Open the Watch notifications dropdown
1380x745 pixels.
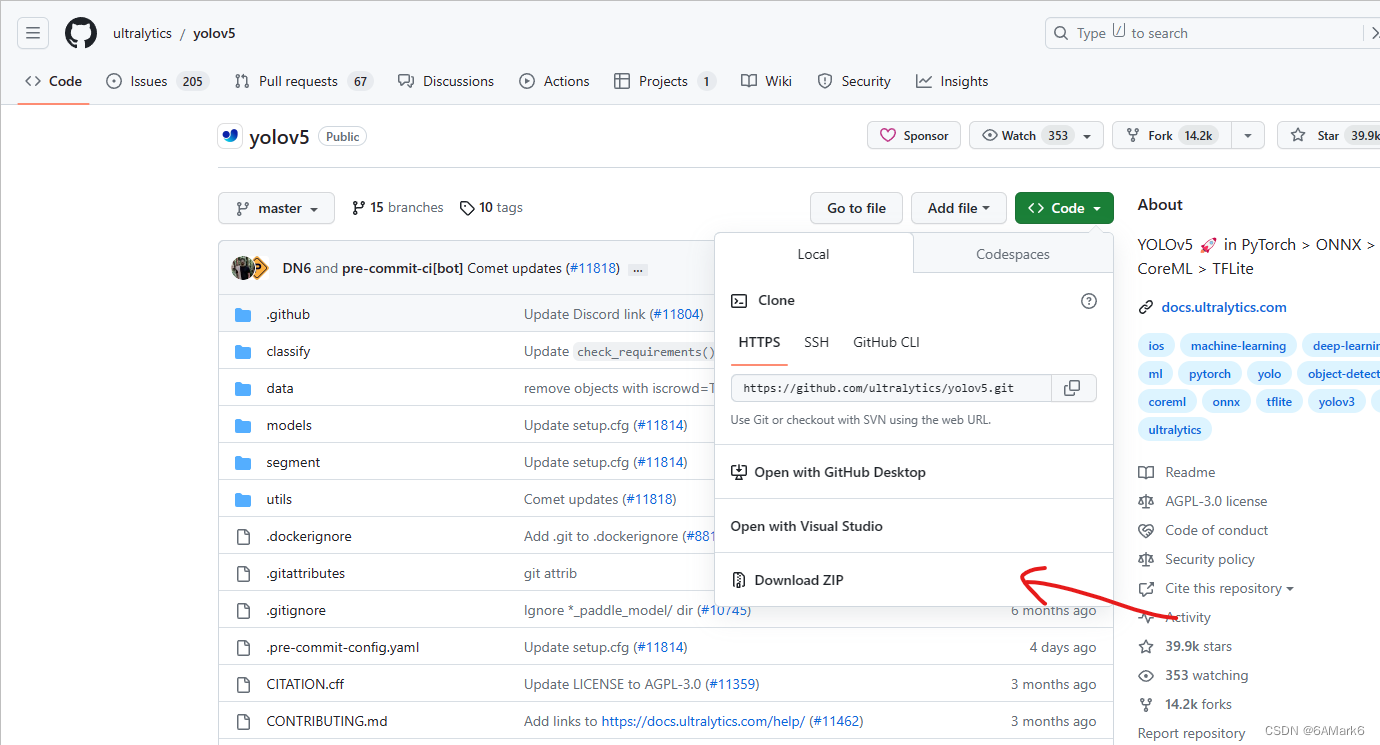click(x=1036, y=135)
